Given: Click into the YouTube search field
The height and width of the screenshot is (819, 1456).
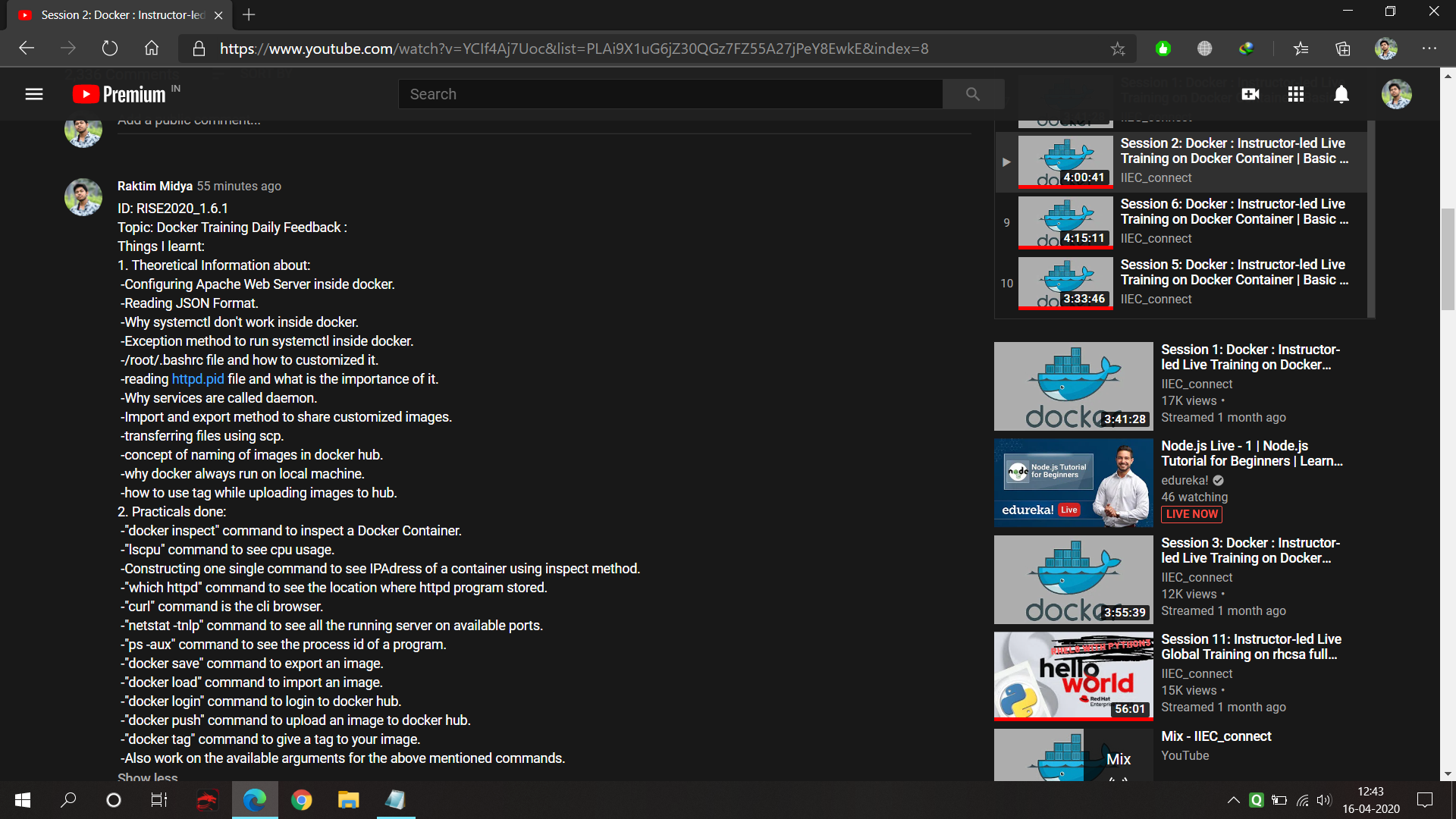Looking at the screenshot, I should pos(670,94).
